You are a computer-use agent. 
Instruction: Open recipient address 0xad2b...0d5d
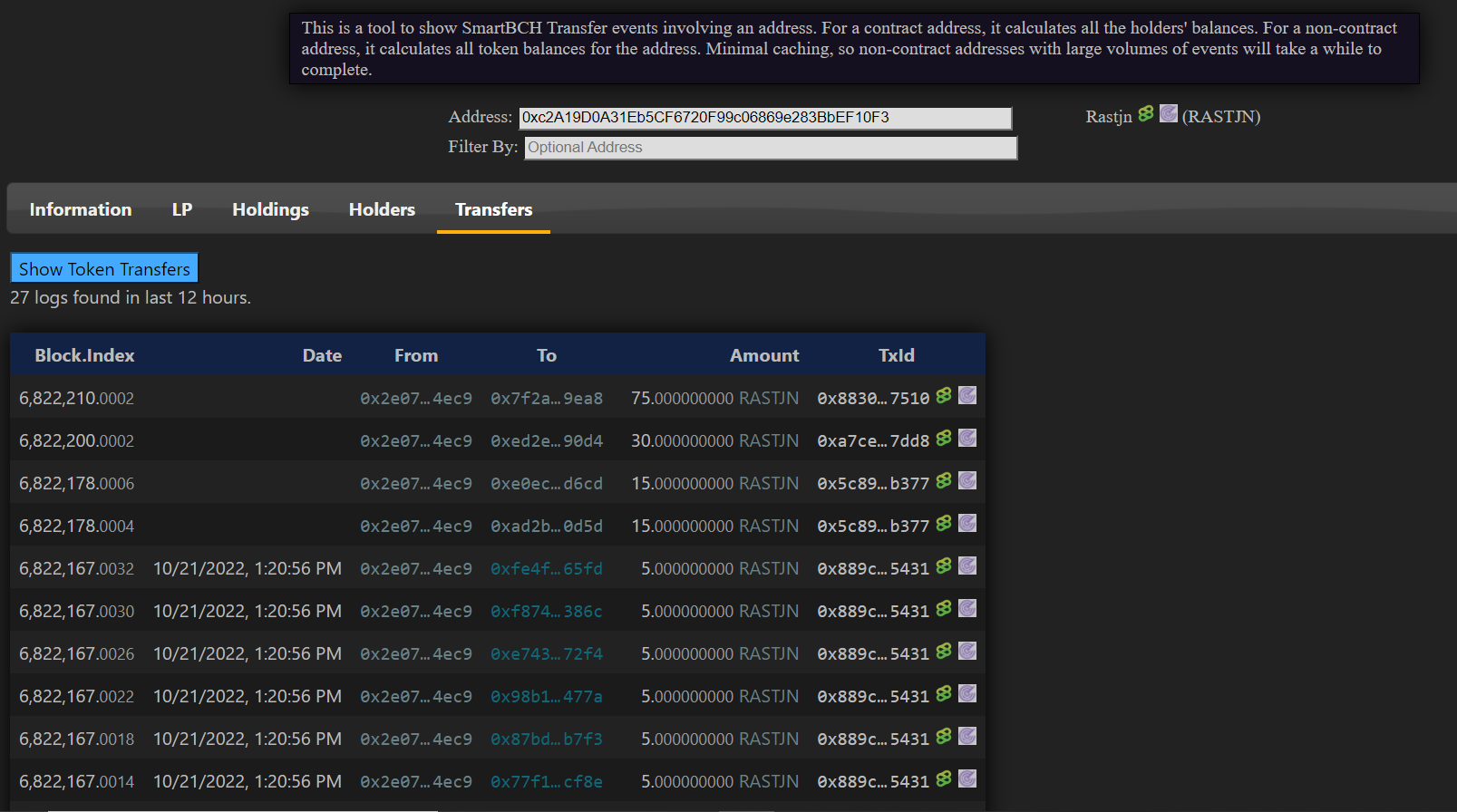pos(547,526)
